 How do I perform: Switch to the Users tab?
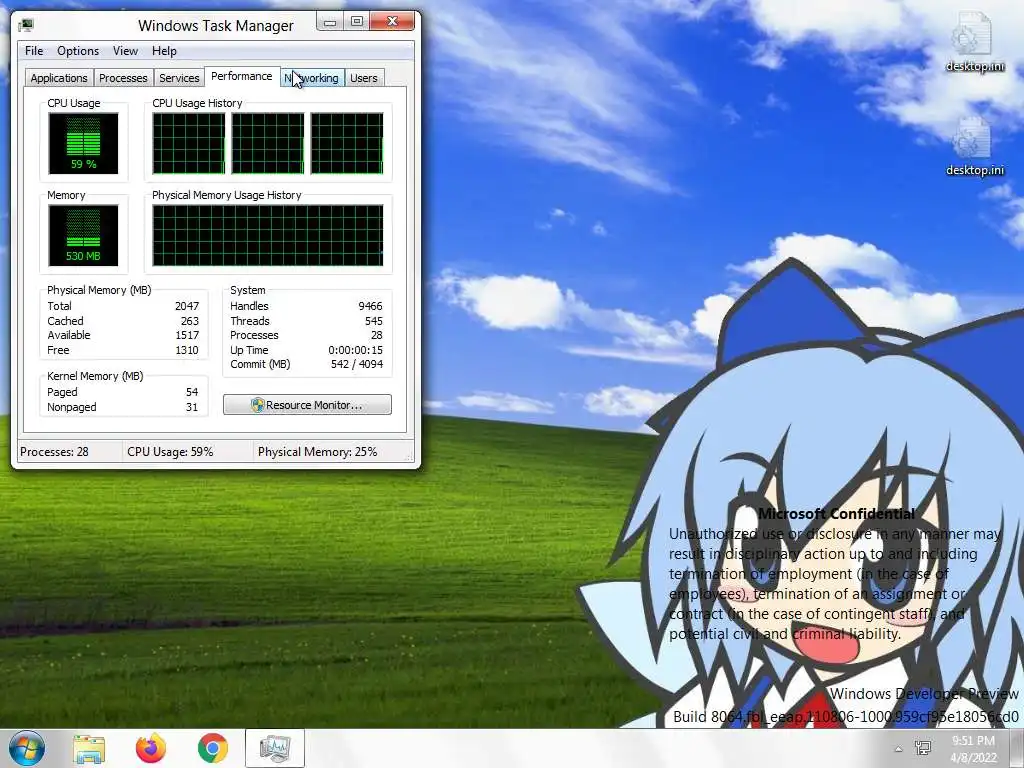[x=364, y=78]
